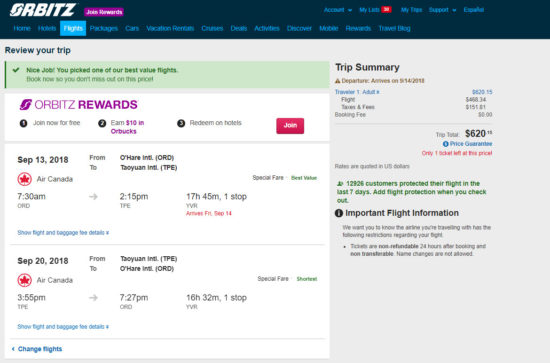Open the Vacation Rentals menu item
Screen dimensions: 550x363
tap(170, 28)
